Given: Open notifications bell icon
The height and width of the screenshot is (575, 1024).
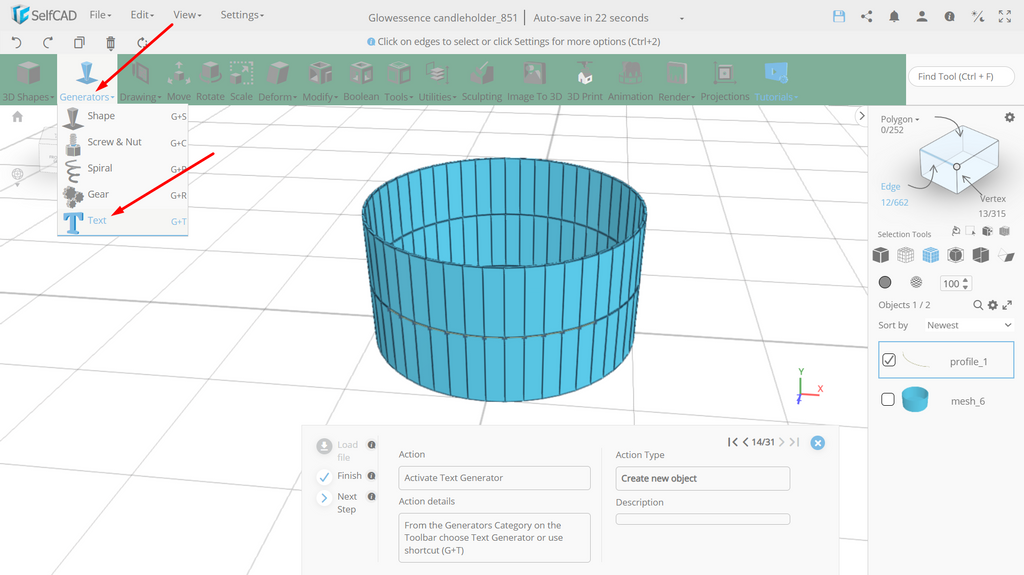Looking at the screenshot, I should click(x=894, y=17).
